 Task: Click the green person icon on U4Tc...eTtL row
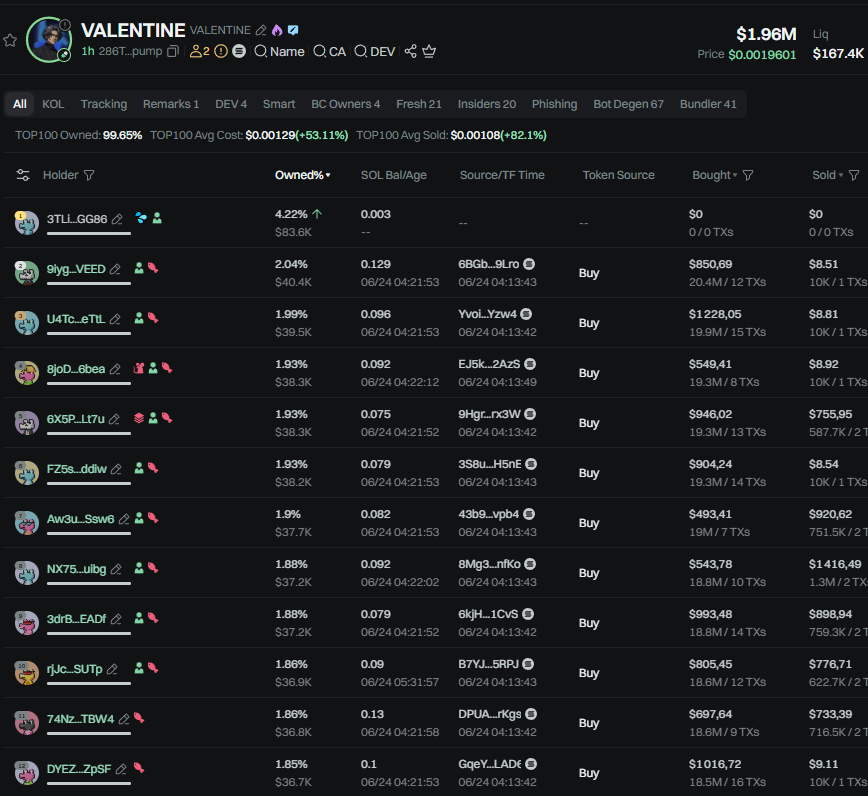tap(139, 318)
